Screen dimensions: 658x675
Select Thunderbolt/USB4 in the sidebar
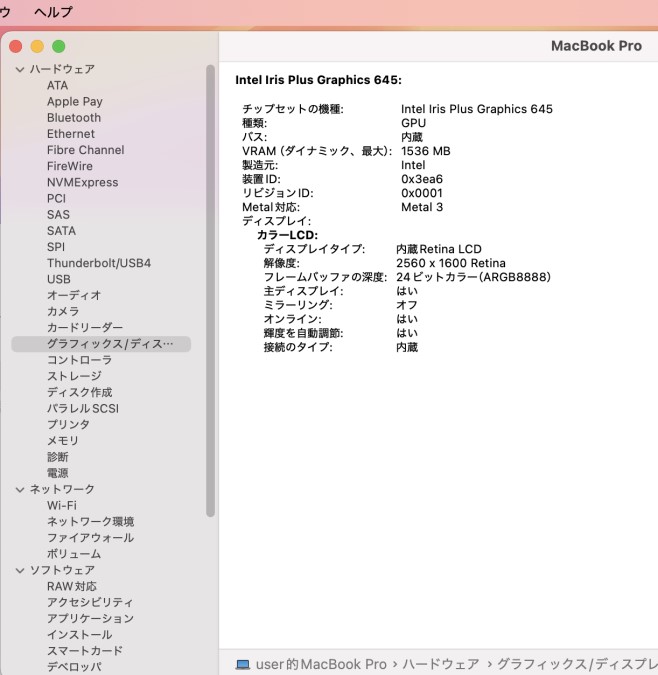99,263
